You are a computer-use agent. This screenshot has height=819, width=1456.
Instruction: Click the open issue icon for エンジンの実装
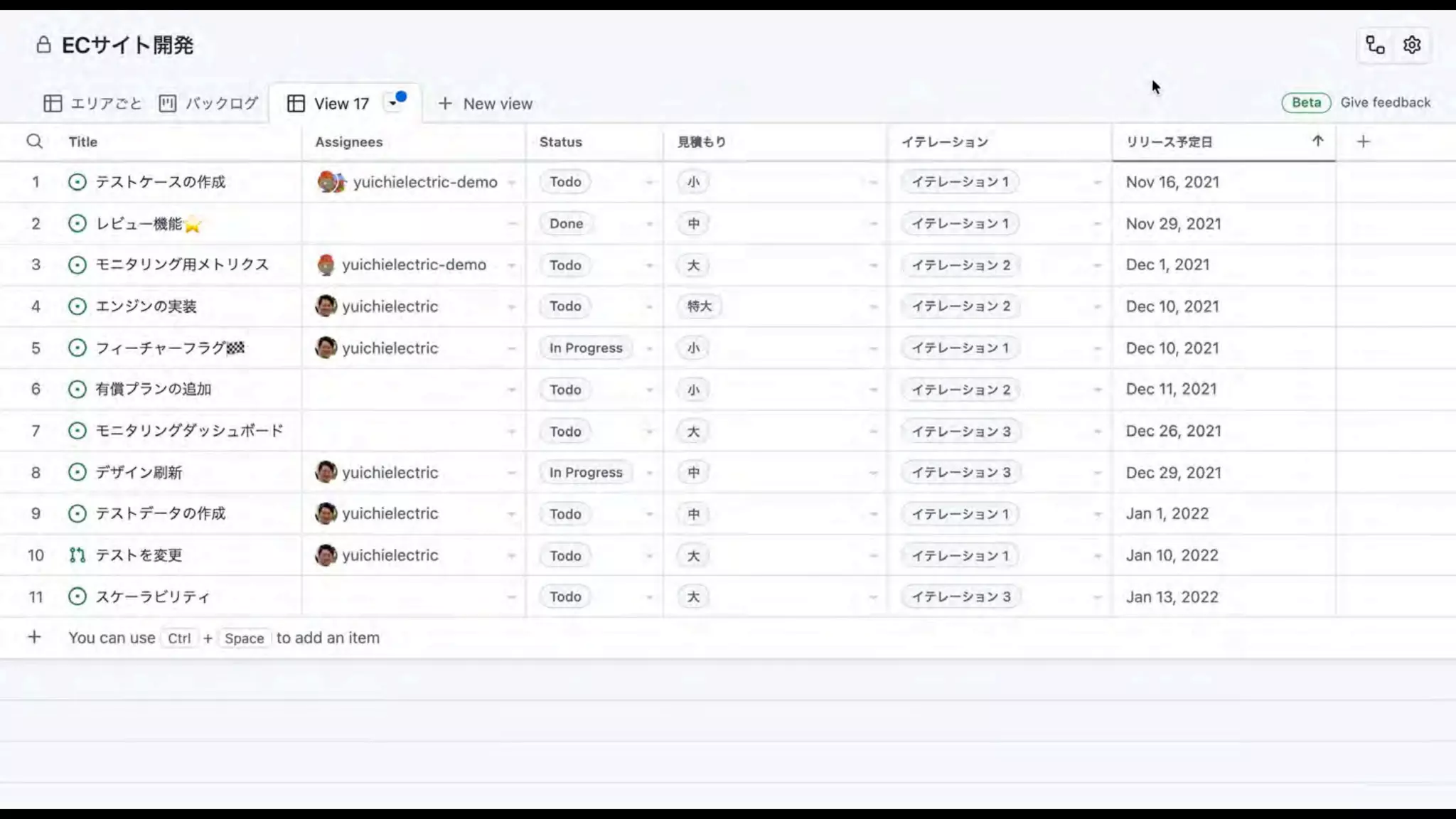point(77,306)
